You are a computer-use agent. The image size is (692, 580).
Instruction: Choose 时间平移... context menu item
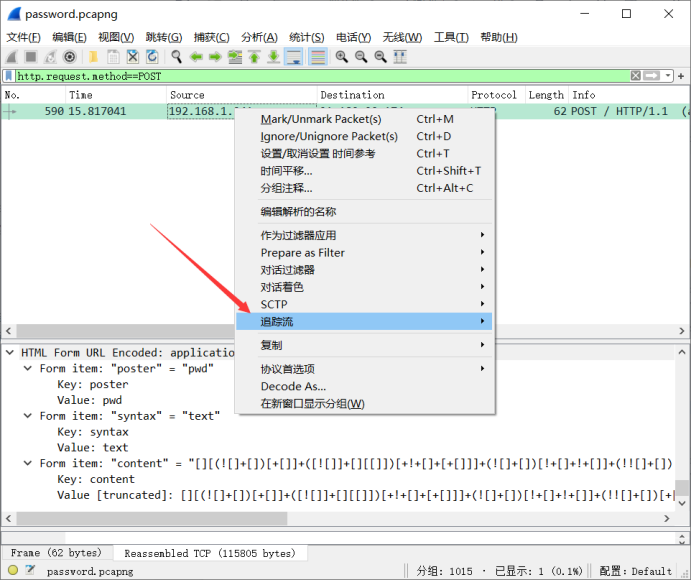pyautogui.click(x=365, y=171)
